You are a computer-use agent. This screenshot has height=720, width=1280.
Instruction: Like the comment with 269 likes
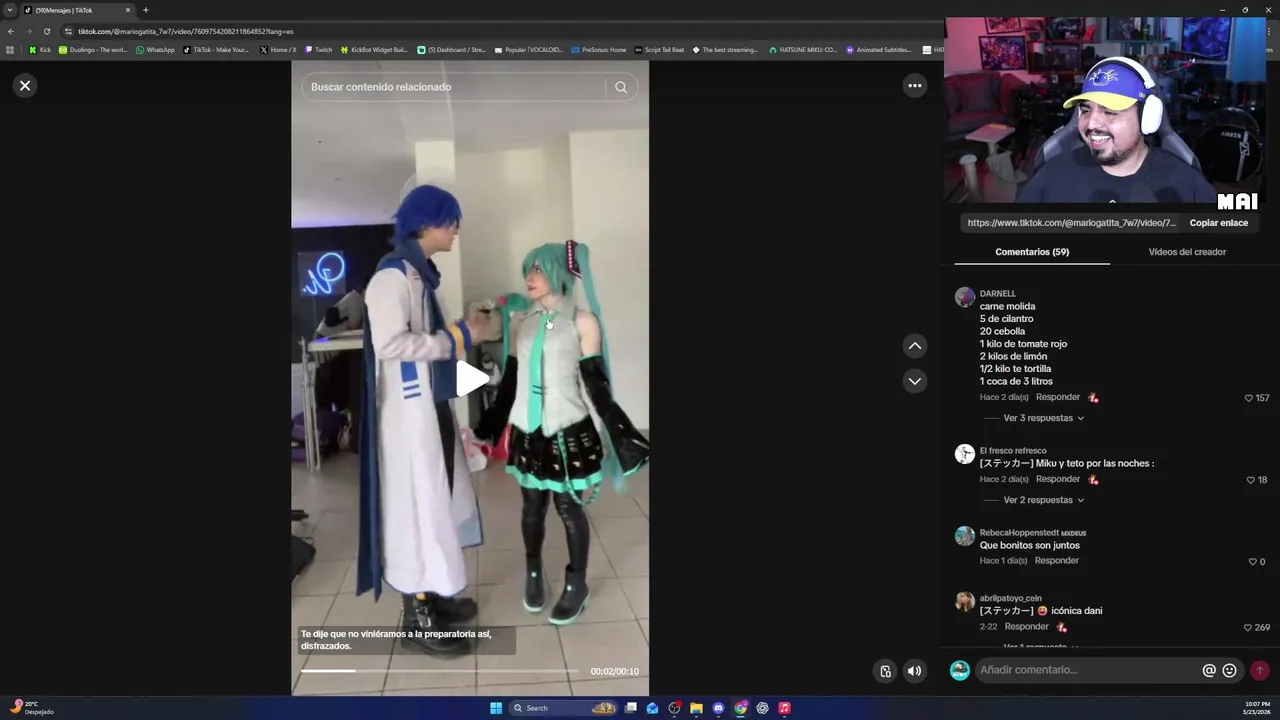tap(1248, 628)
